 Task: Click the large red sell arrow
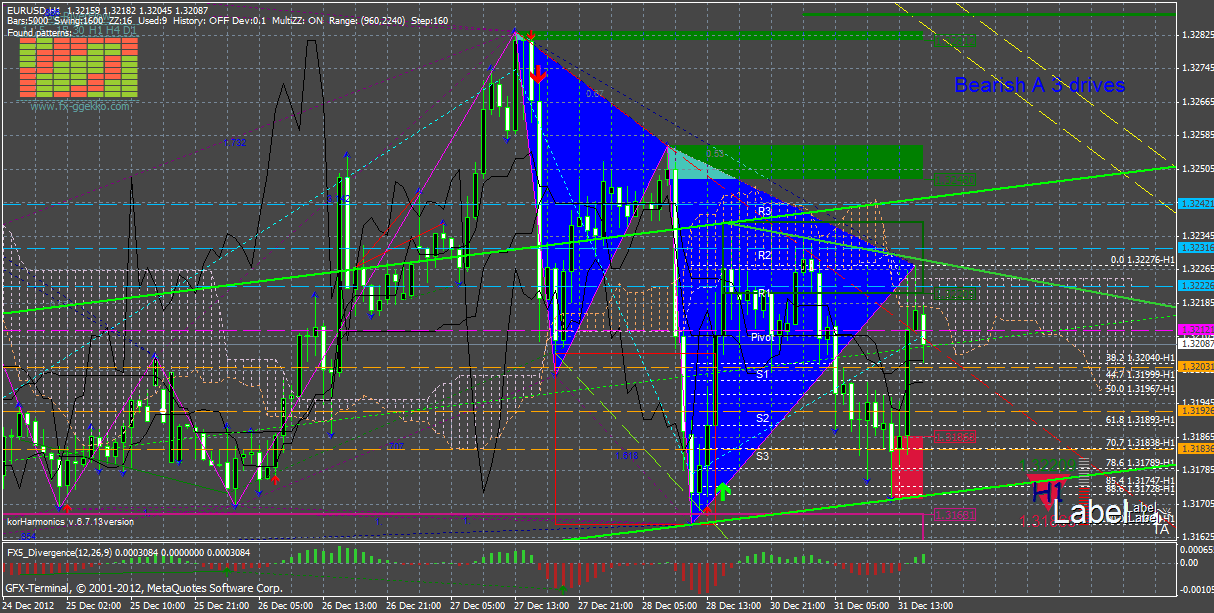point(538,74)
